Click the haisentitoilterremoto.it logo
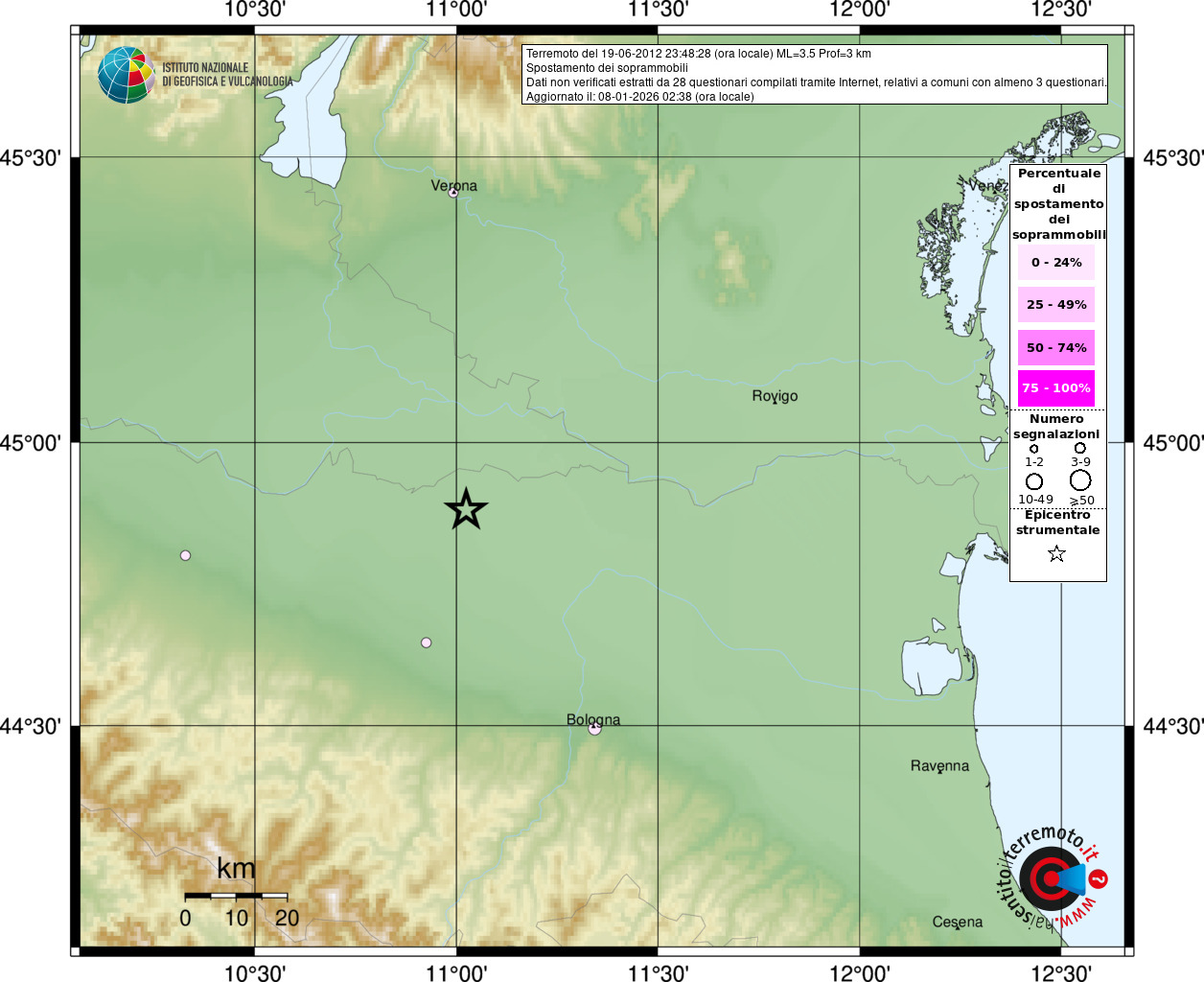Image resolution: width=1204 pixels, height=982 pixels. tap(1052, 877)
